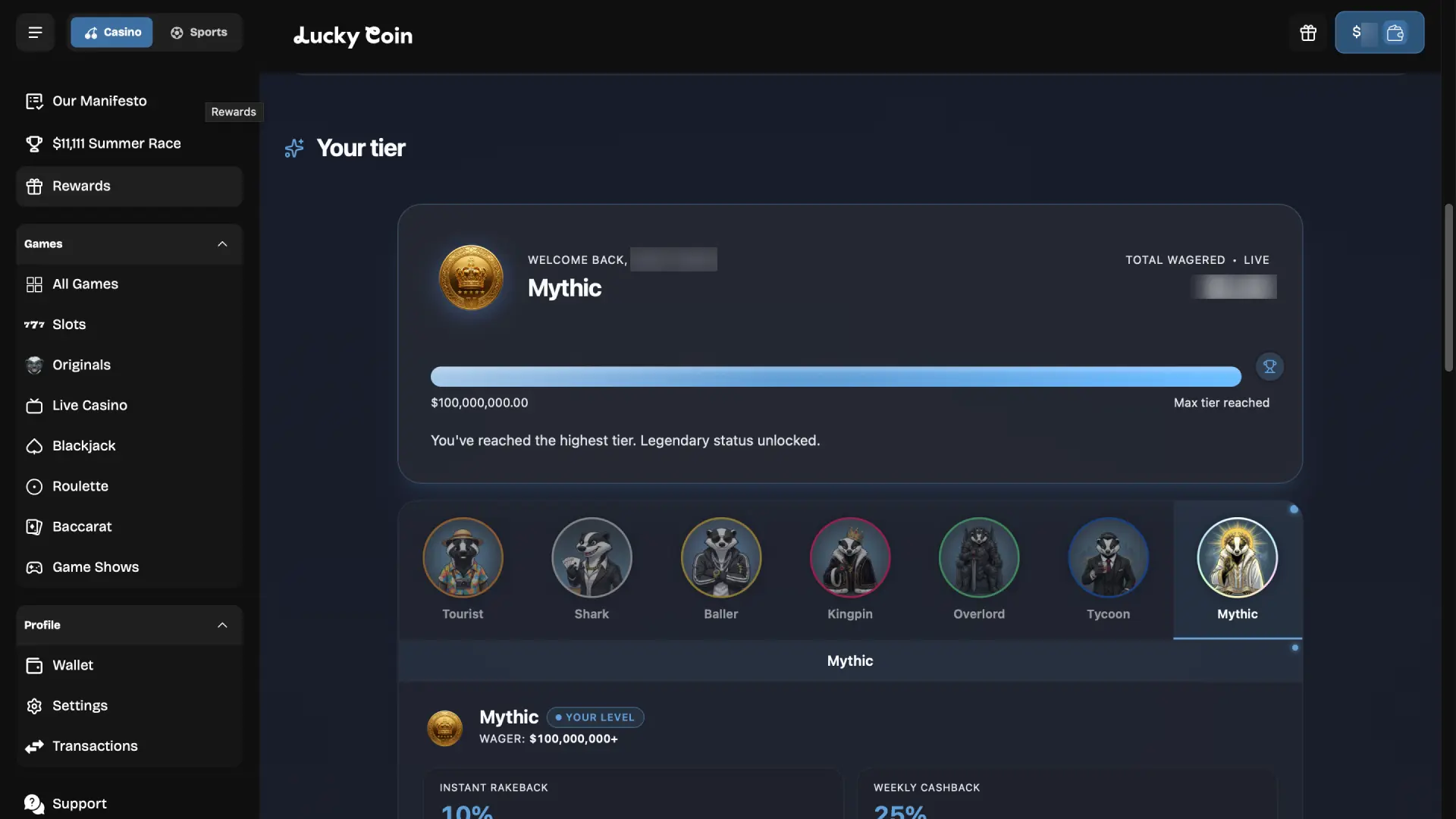Open the gift rewards icon in header
The width and height of the screenshot is (1456, 819).
point(1308,33)
